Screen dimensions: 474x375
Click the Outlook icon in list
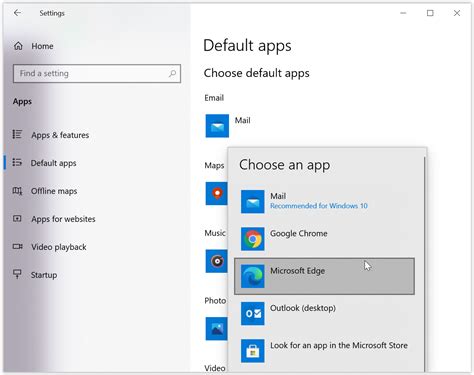pos(253,314)
